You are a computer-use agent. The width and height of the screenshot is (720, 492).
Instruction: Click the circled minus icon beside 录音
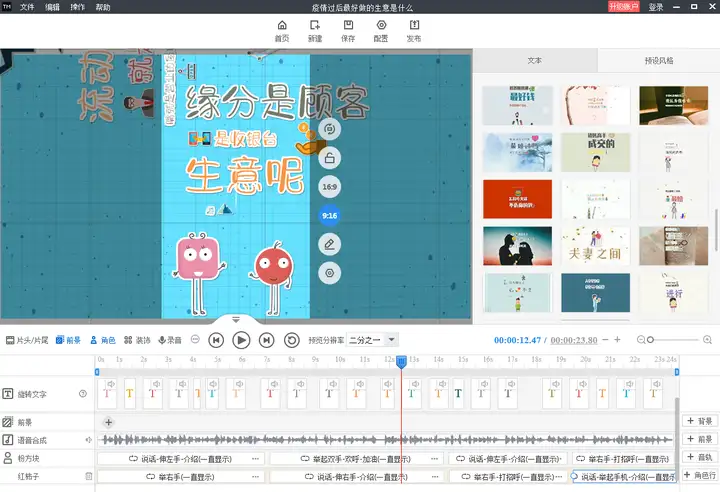(195, 339)
